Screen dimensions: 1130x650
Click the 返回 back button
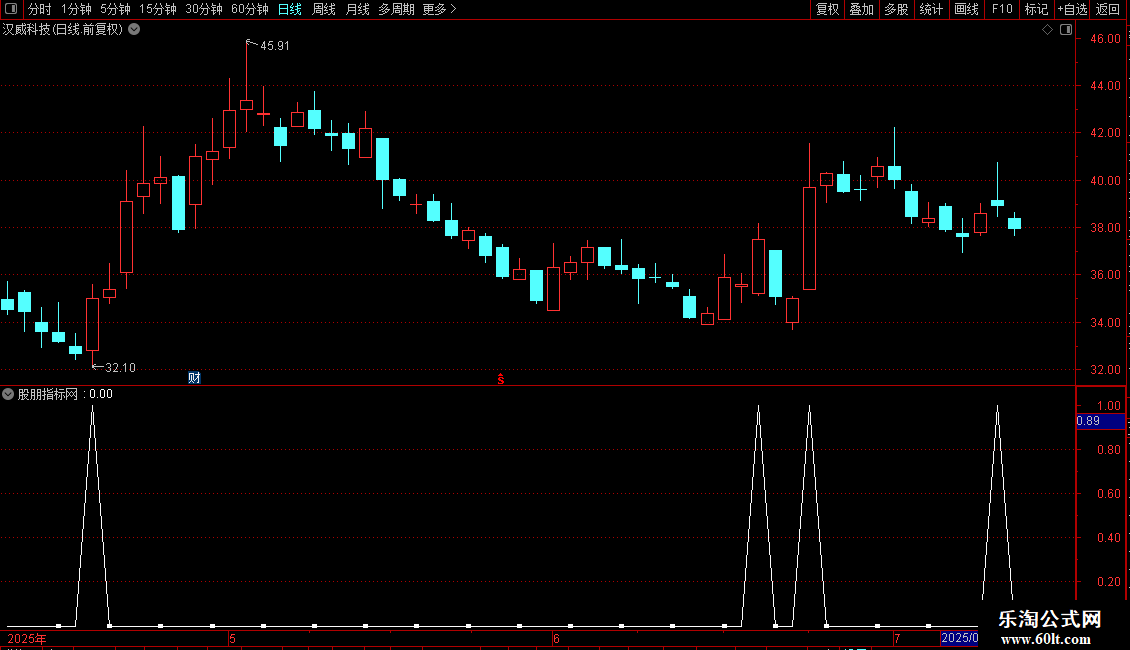pyautogui.click(x=1108, y=9)
